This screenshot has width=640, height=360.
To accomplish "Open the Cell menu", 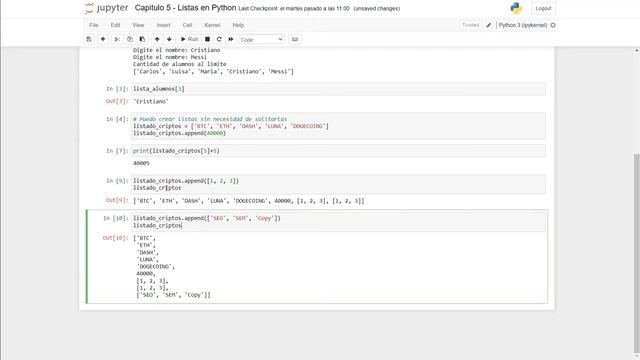I will point(187,25).
